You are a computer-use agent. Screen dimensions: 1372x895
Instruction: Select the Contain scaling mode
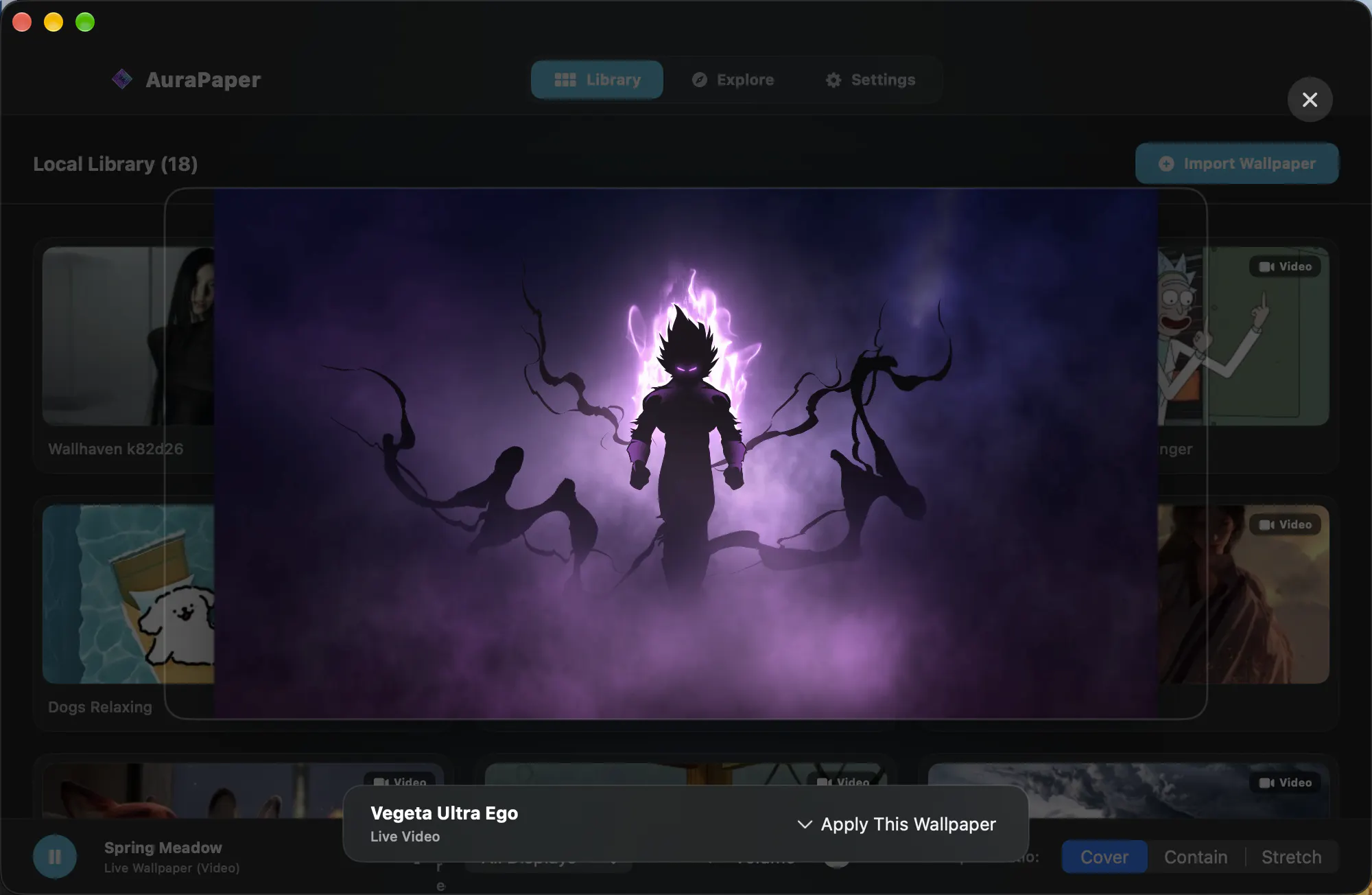[1196, 857]
